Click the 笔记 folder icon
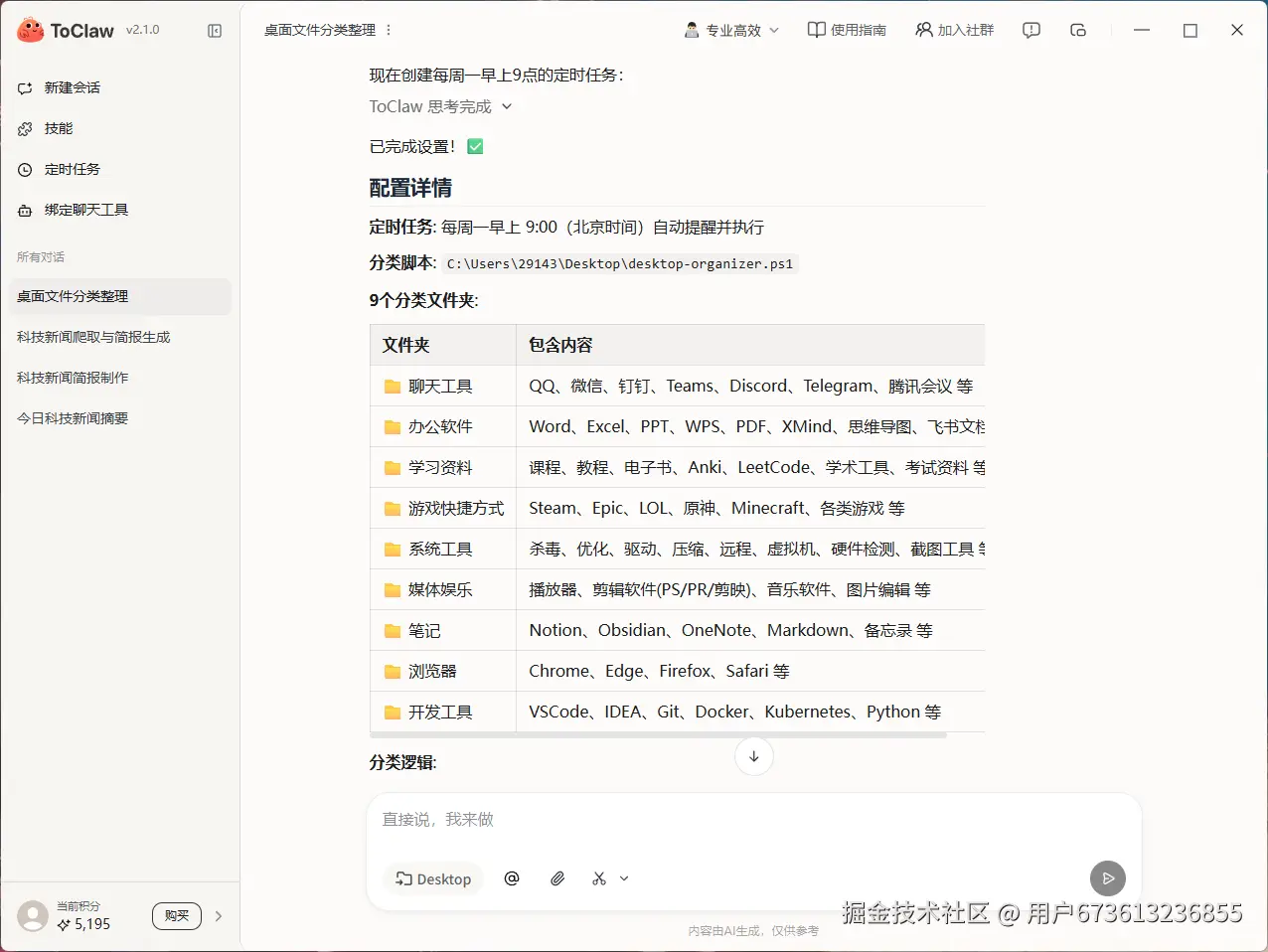This screenshot has height=952, width=1268. [x=393, y=631]
